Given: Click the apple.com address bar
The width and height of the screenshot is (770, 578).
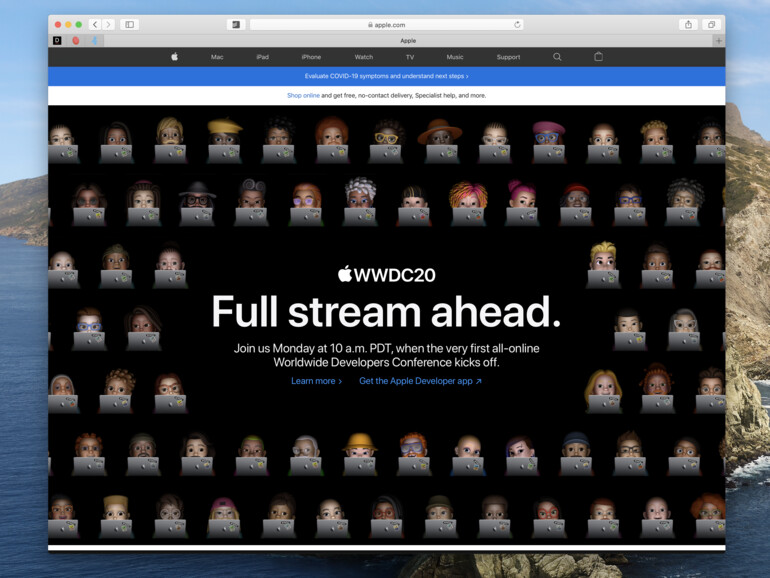Looking at the screenshot, I should coord(386,25).
